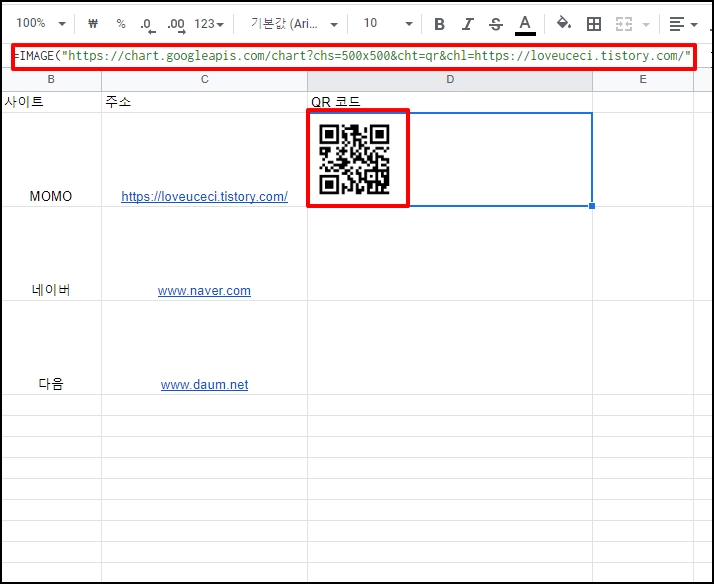
Task: Open the font family dropdown
Action: (294, 24)
